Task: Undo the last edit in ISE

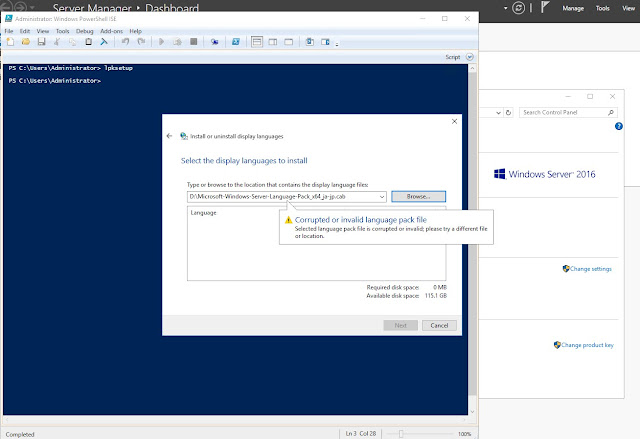Action: pyautogui.click(x=125, y=42)
